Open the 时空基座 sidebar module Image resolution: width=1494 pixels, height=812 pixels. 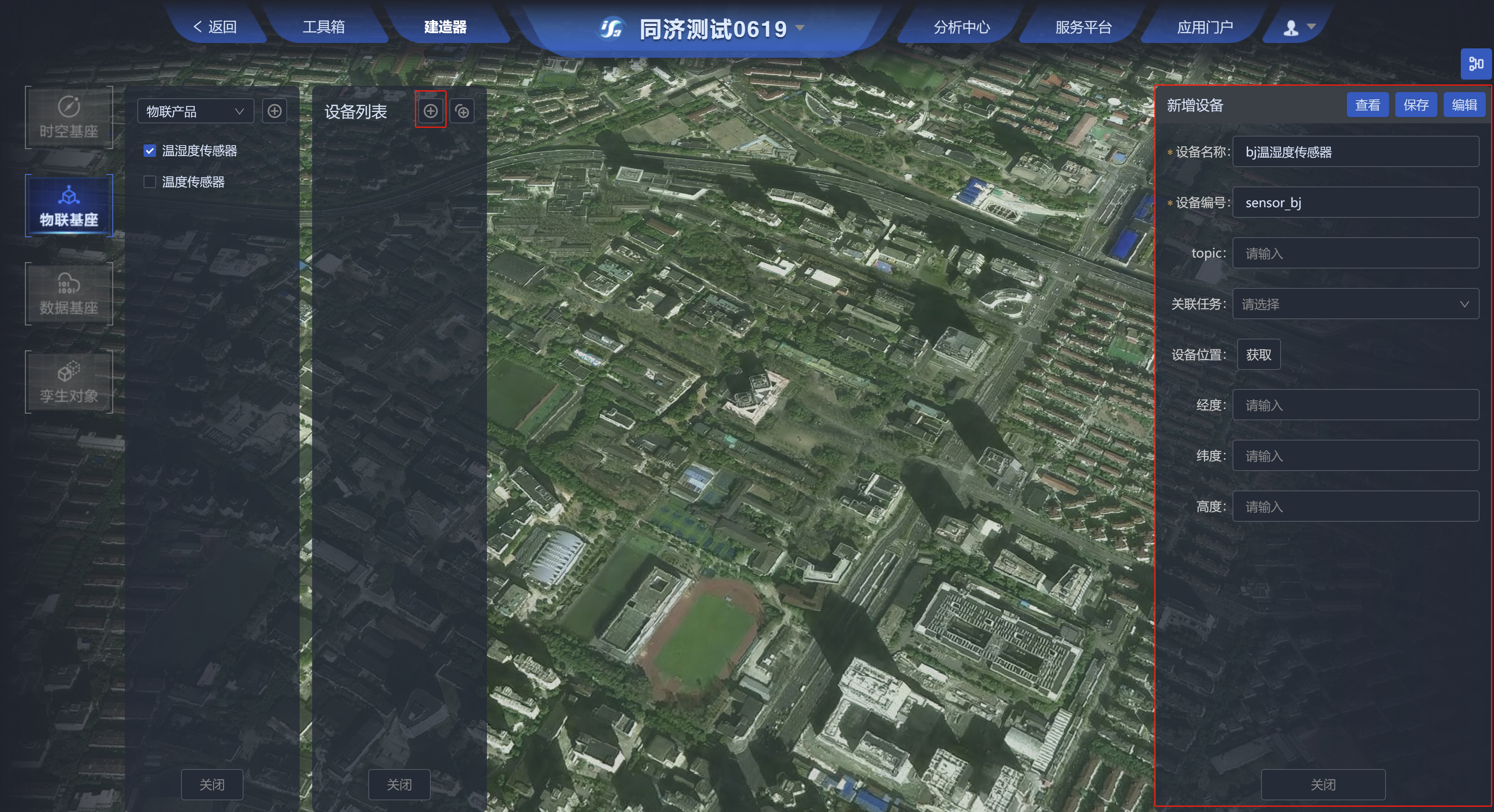68,118
